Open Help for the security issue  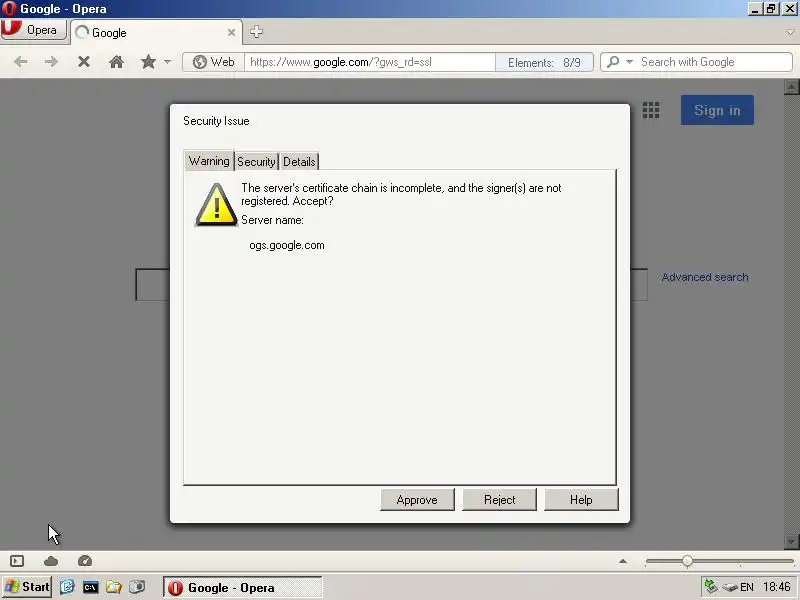click(x=581, y=499)
